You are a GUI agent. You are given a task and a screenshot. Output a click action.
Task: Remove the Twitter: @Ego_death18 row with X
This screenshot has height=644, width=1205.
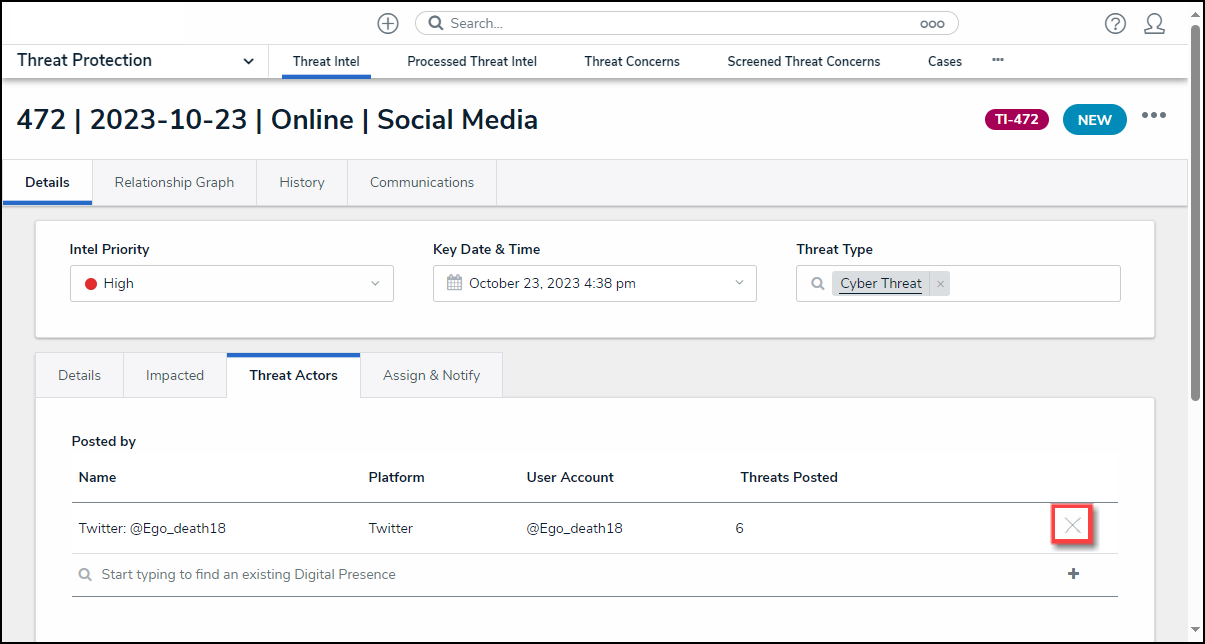click(x=1072, y=525)
